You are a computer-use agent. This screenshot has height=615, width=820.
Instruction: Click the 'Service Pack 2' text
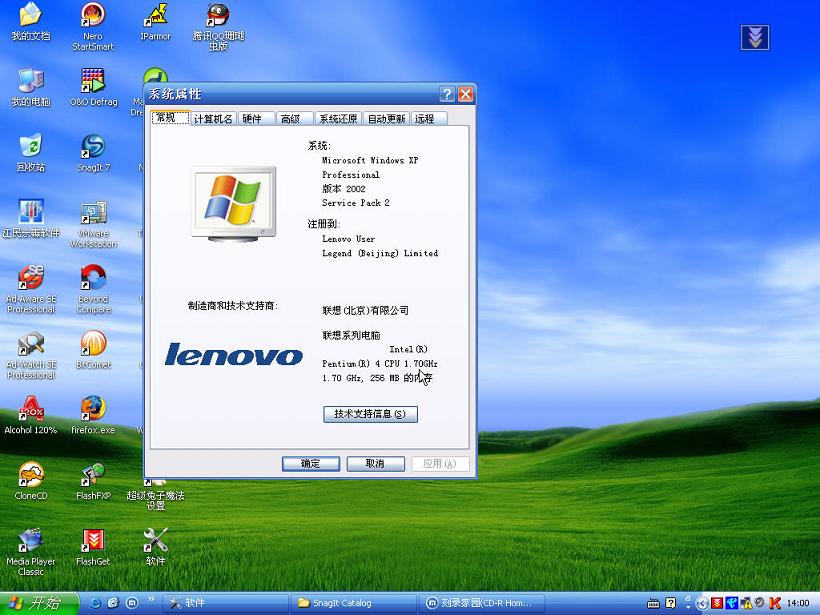point(356,203)
